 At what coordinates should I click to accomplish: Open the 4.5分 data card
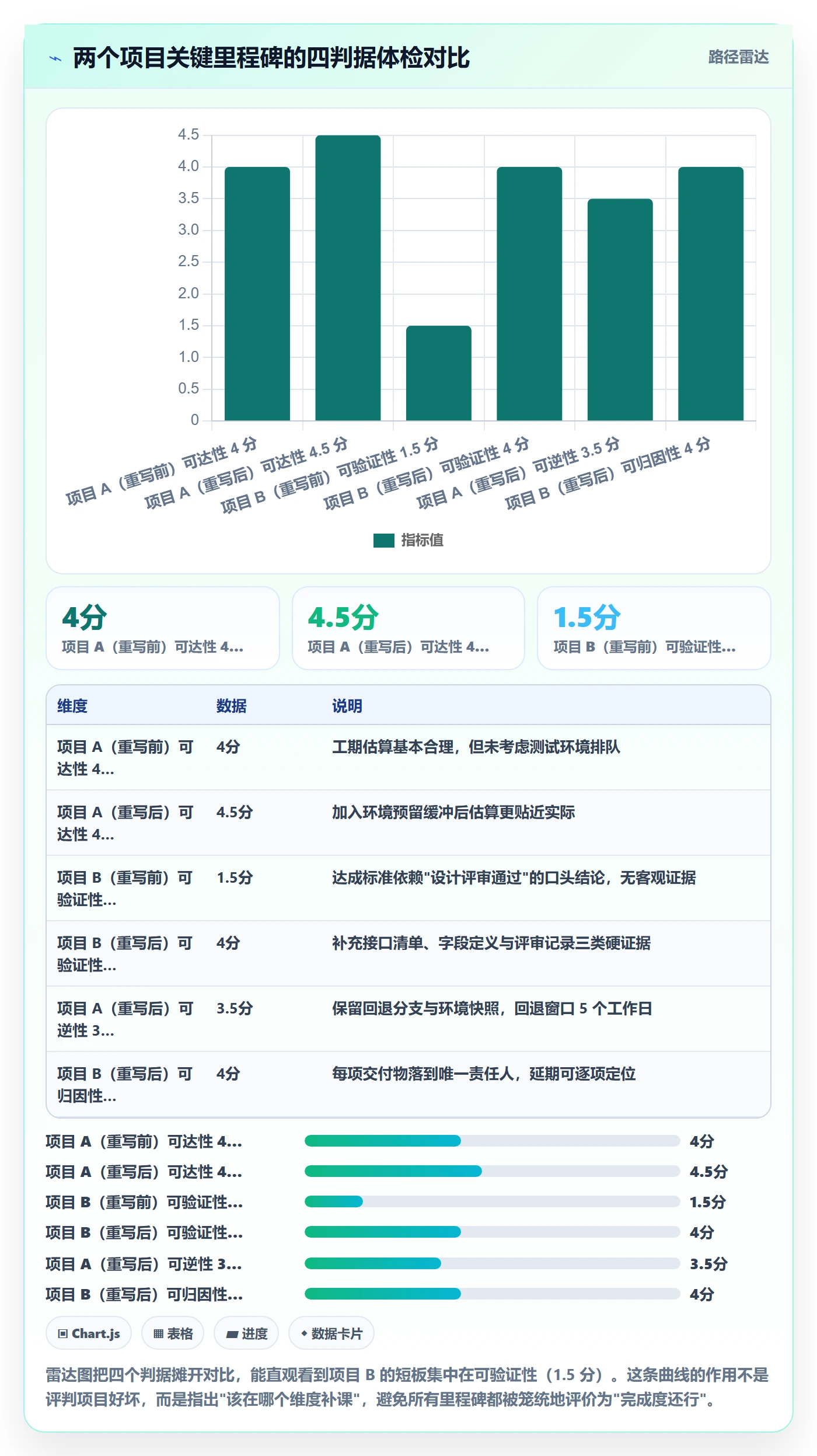[x=408, y=628]
